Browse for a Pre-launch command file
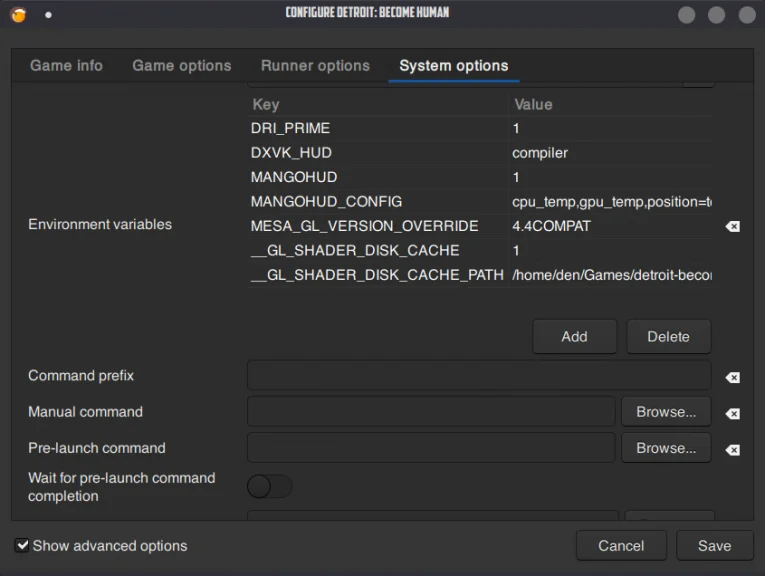 click(666, 448)
